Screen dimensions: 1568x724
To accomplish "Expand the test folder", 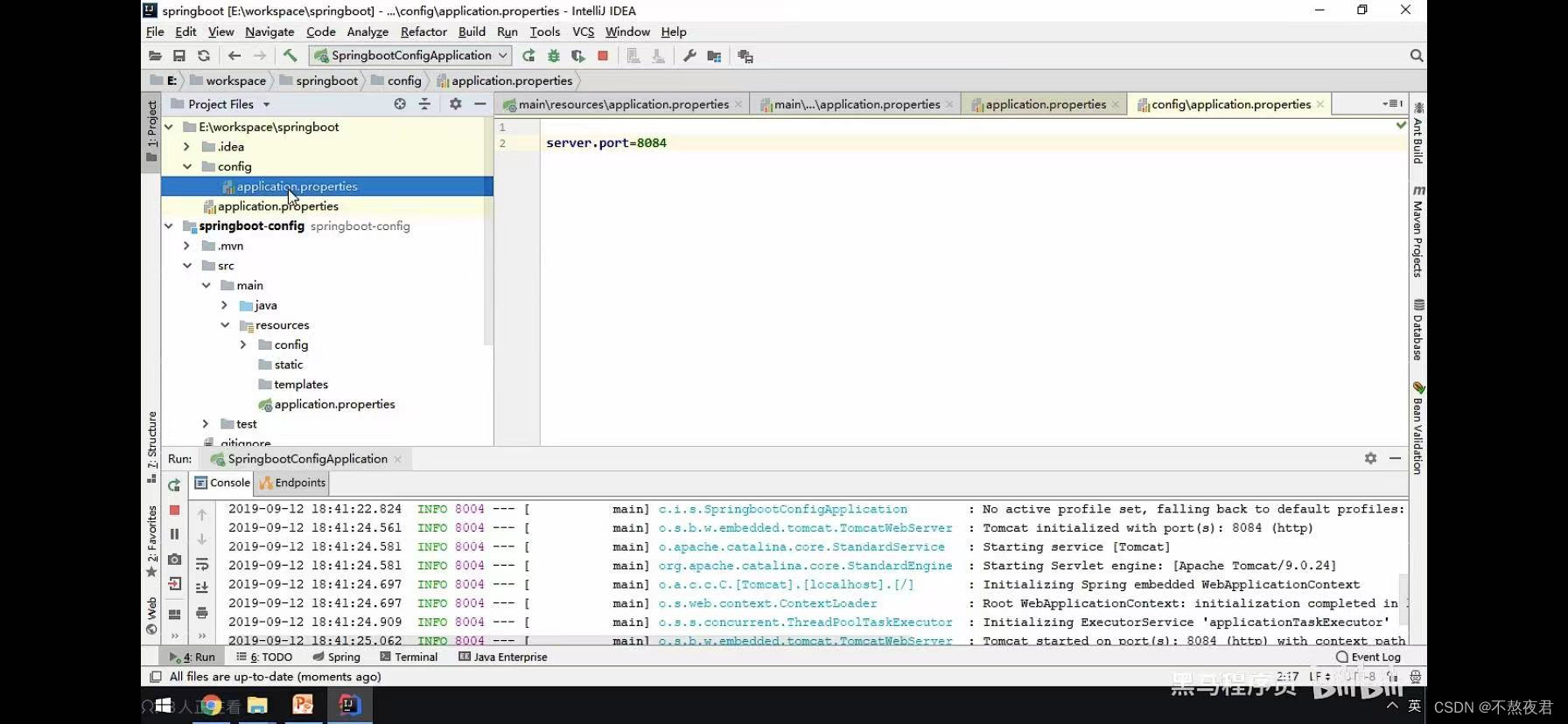I will (206, 424).
